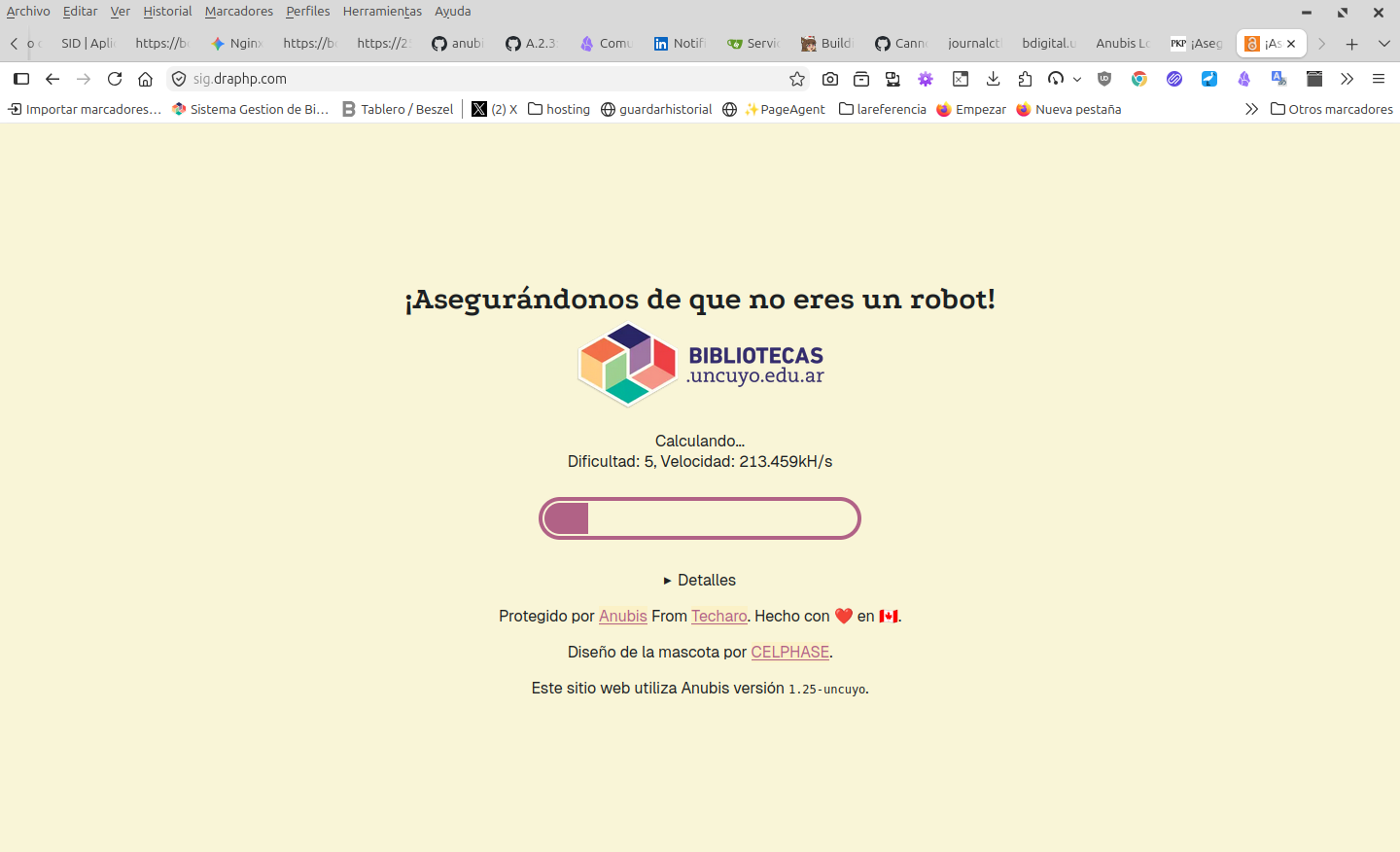Open the lareferencia bookmarks folder
1400x852 pixels.
pos(883,109)
